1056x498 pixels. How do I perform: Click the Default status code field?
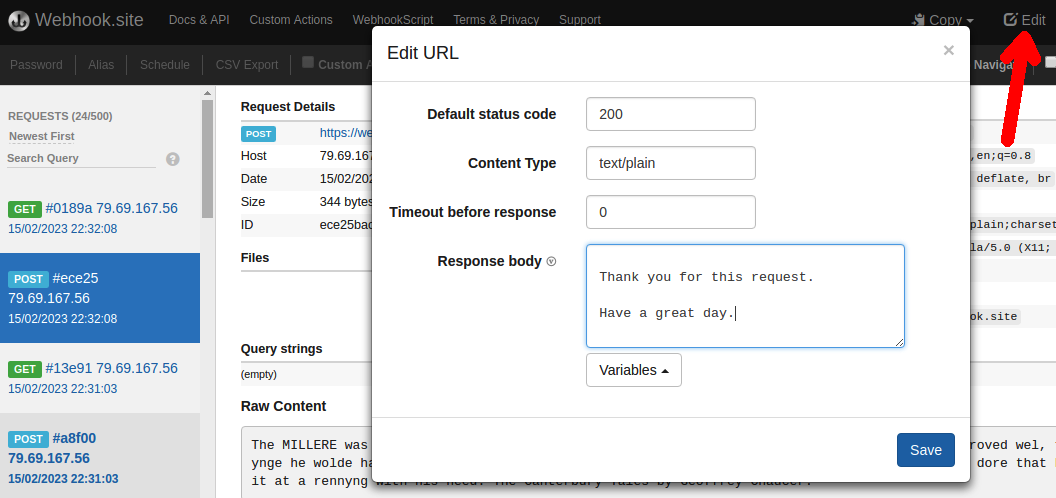[x=670, y=114]
